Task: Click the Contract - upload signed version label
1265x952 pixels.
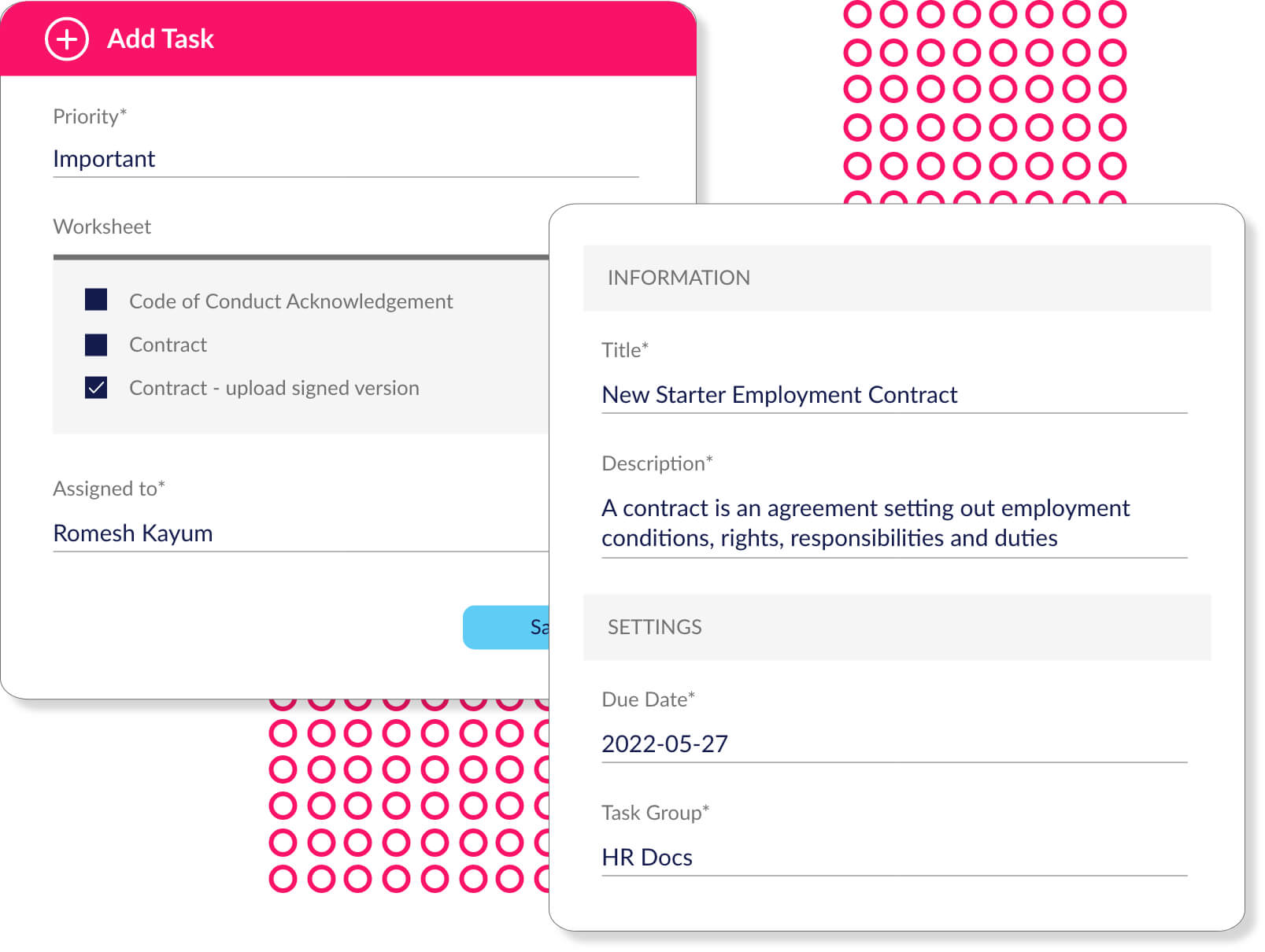Action: pos(274,388)
